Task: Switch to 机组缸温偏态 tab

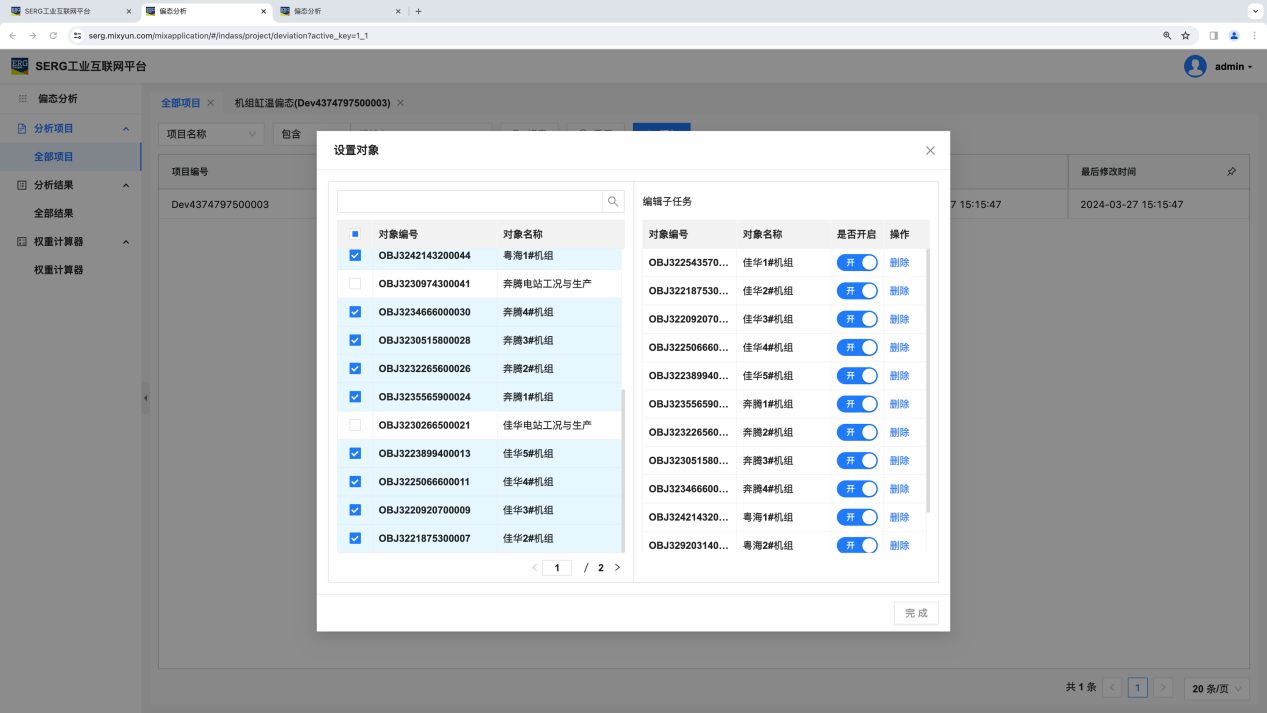Action: click(x=312, y=103)
